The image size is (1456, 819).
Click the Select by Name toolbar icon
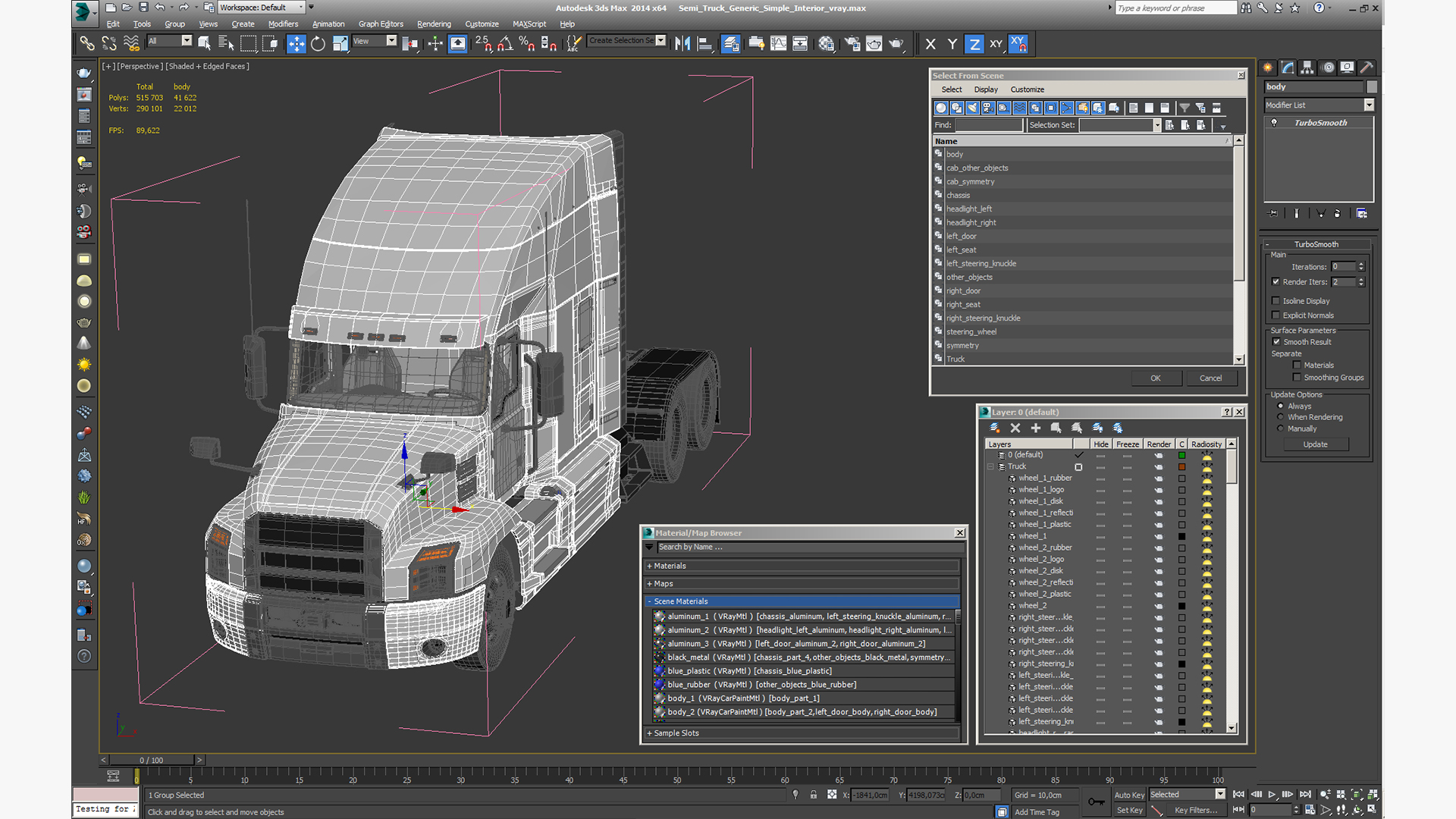pos(225,44)
